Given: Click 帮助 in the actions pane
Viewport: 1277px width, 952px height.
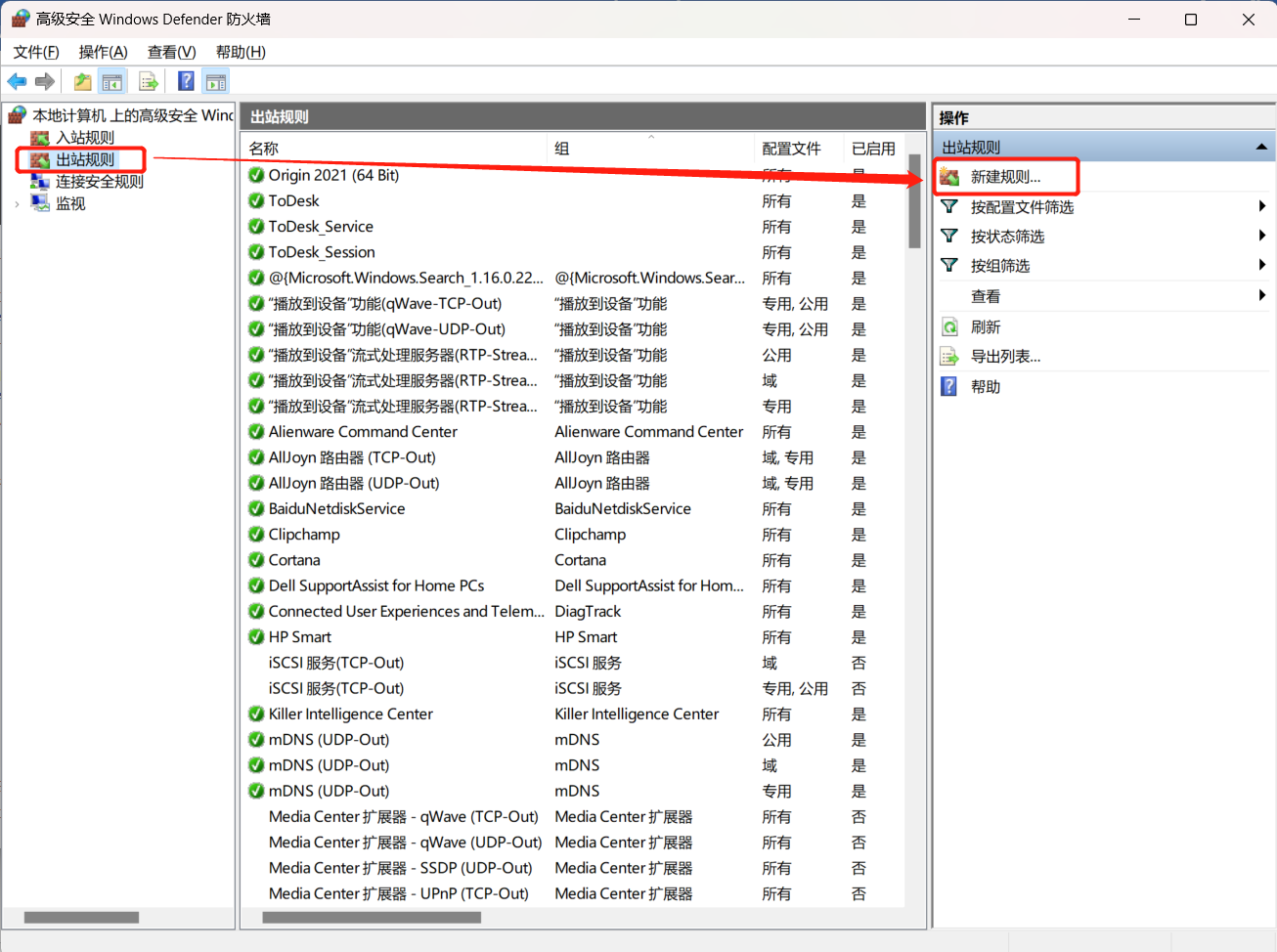Looking at the screenshot, I should (x=986, y=387).
